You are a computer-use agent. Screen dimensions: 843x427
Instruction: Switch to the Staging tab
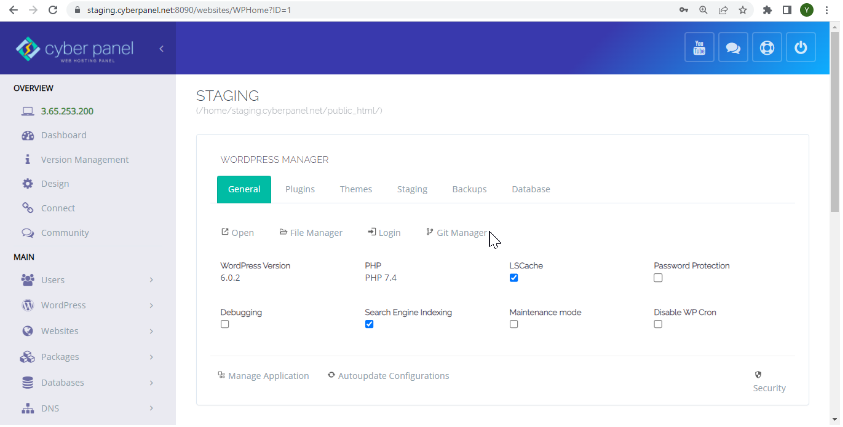(x=412, y=189)
